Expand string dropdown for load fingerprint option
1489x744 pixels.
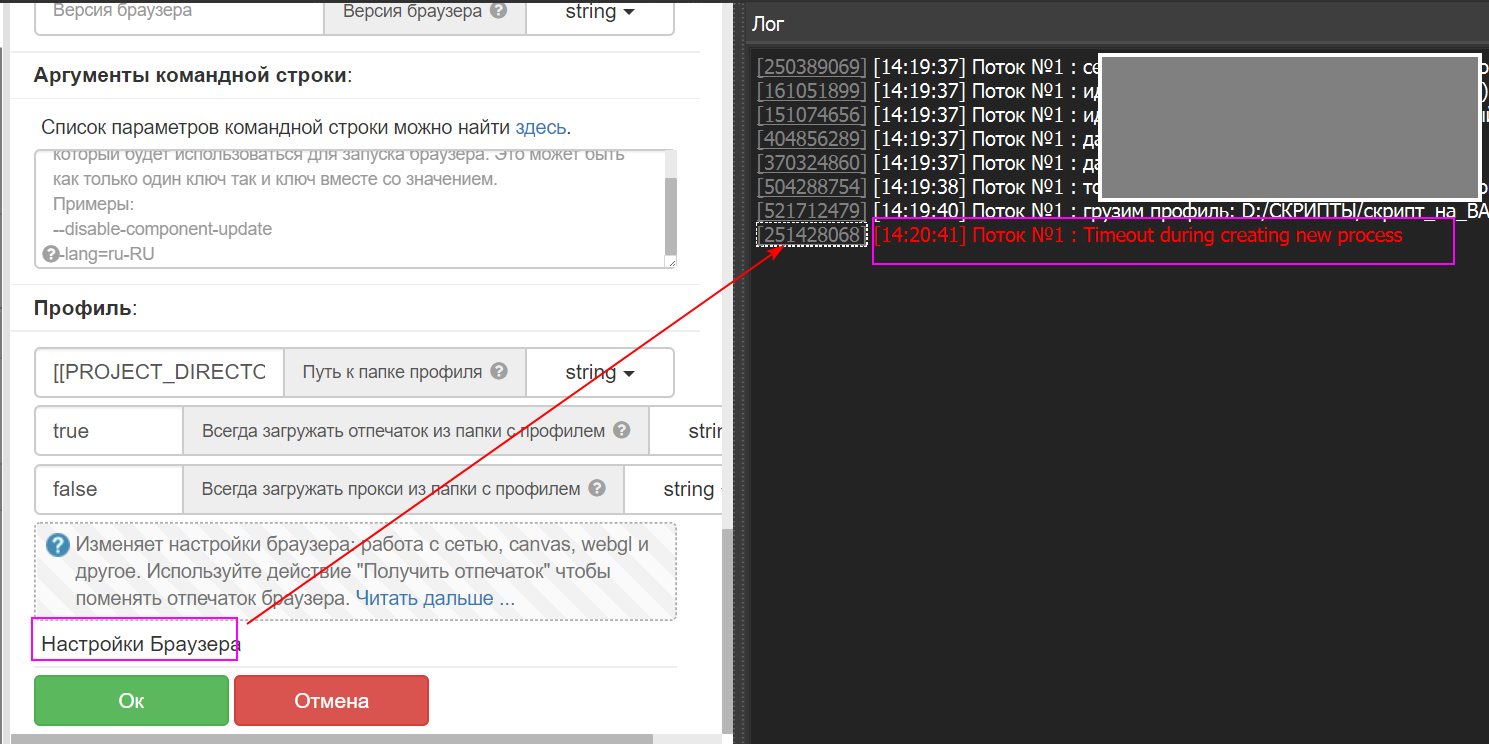[700, 431]
